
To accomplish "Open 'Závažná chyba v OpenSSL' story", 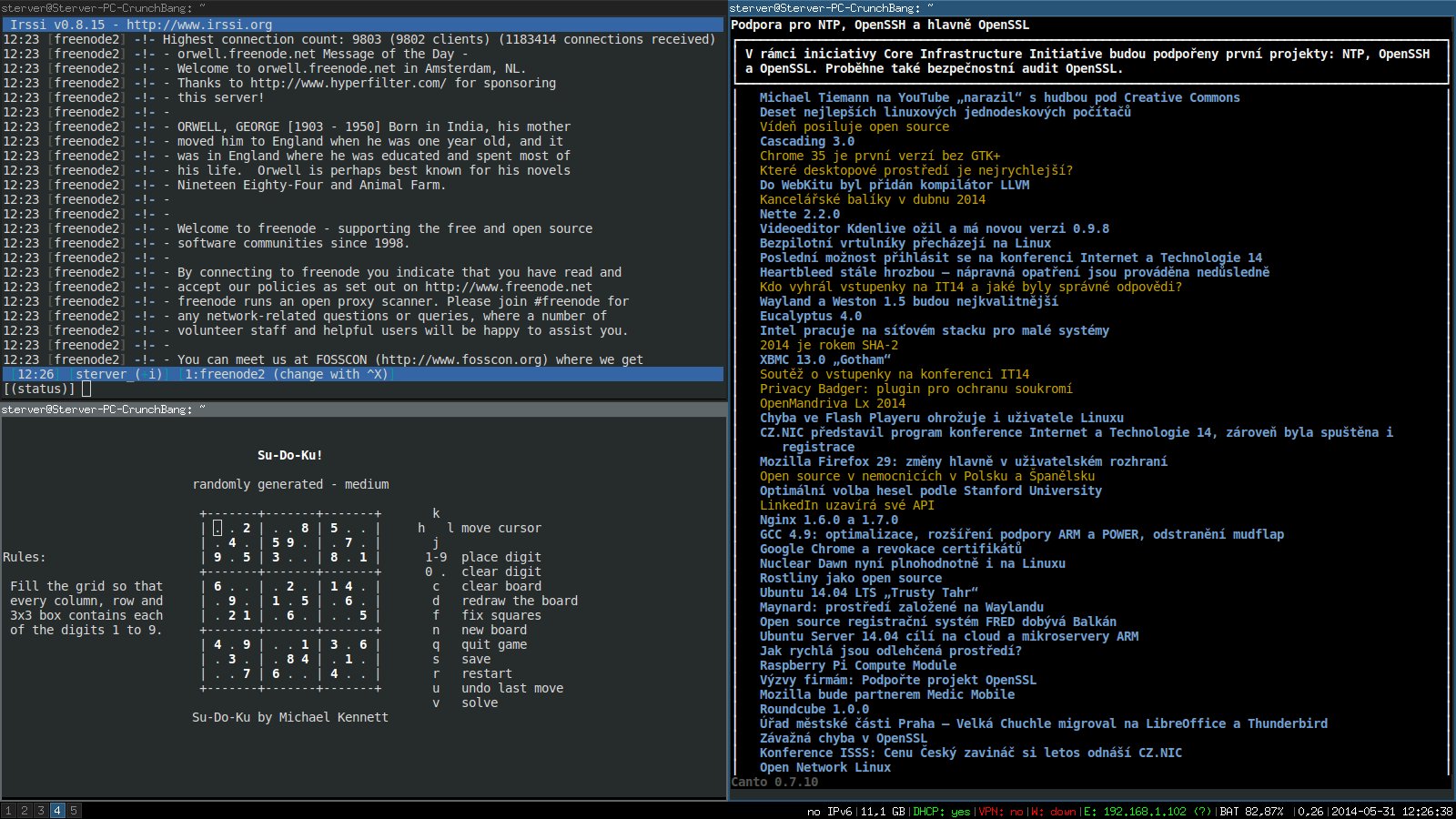I will [x=844, y=738].
